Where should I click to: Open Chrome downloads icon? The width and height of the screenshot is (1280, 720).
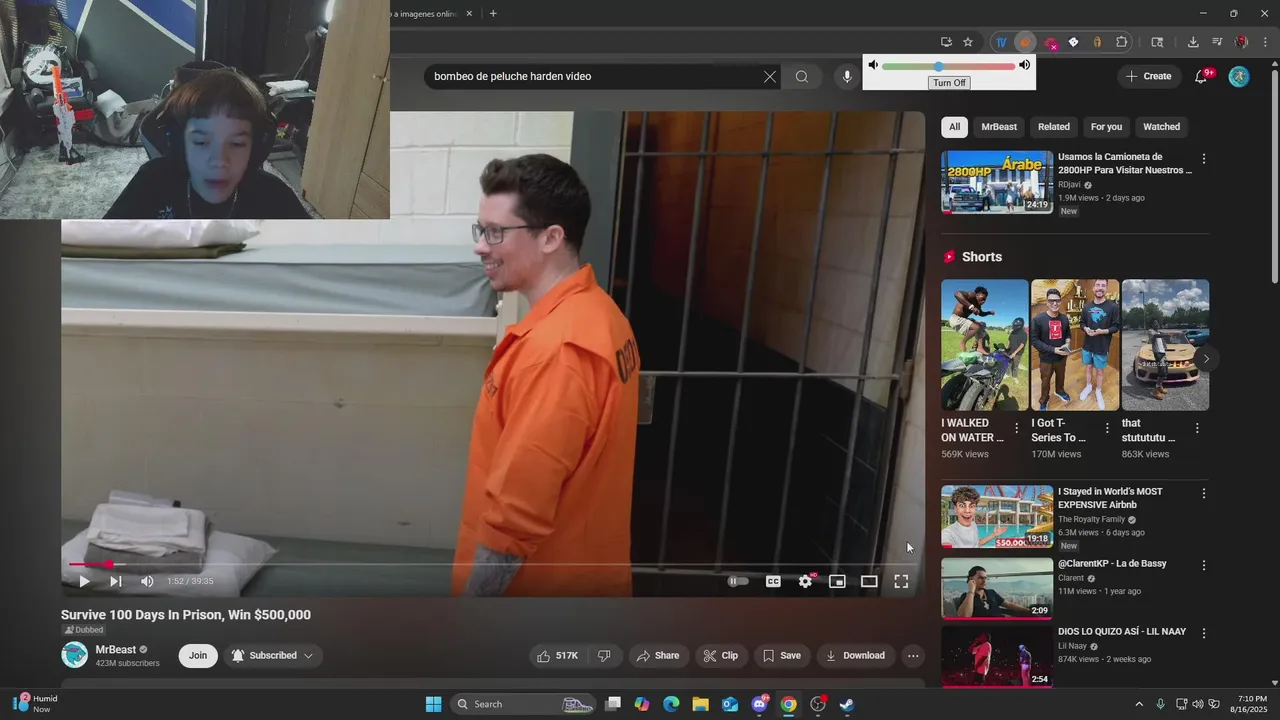point(1193,42)
